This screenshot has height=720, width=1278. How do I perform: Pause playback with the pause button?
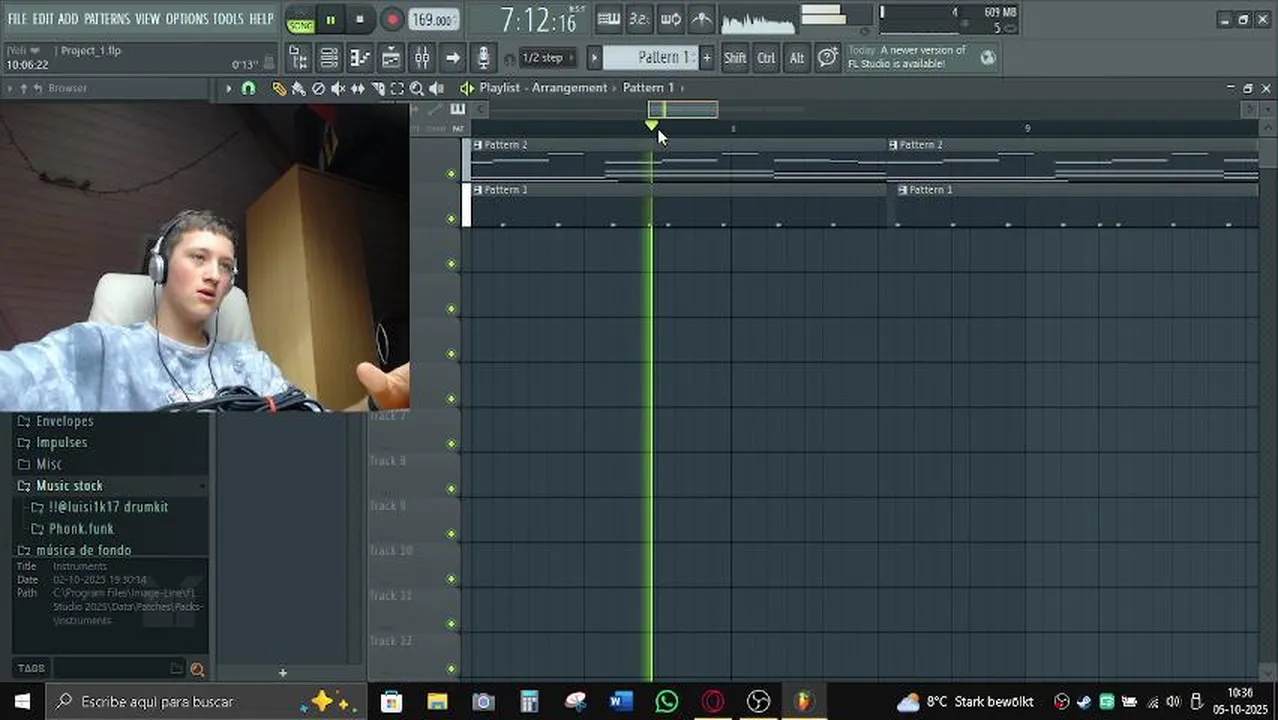(331, 20)
